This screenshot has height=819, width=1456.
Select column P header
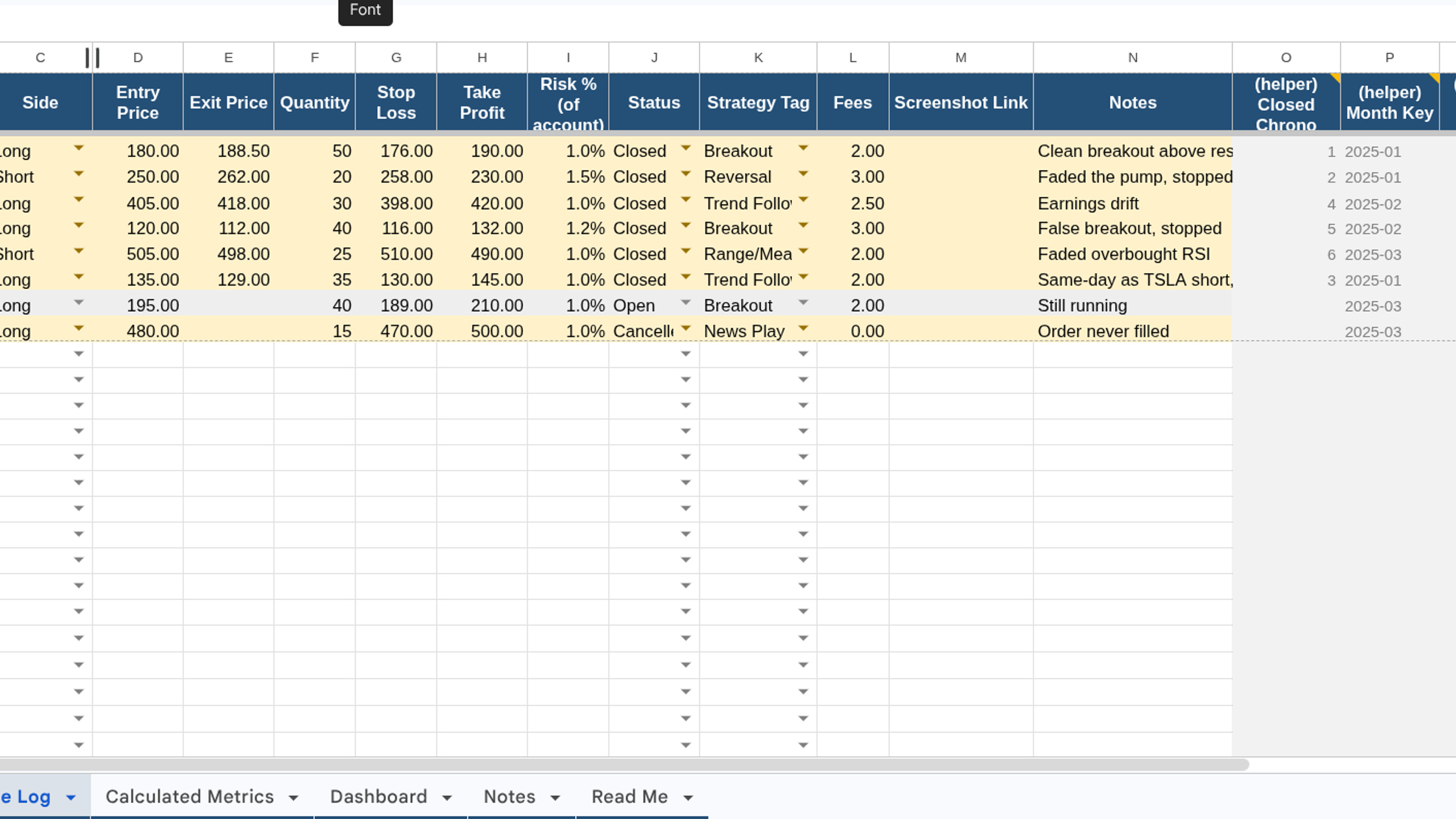tap(1389, 57)
